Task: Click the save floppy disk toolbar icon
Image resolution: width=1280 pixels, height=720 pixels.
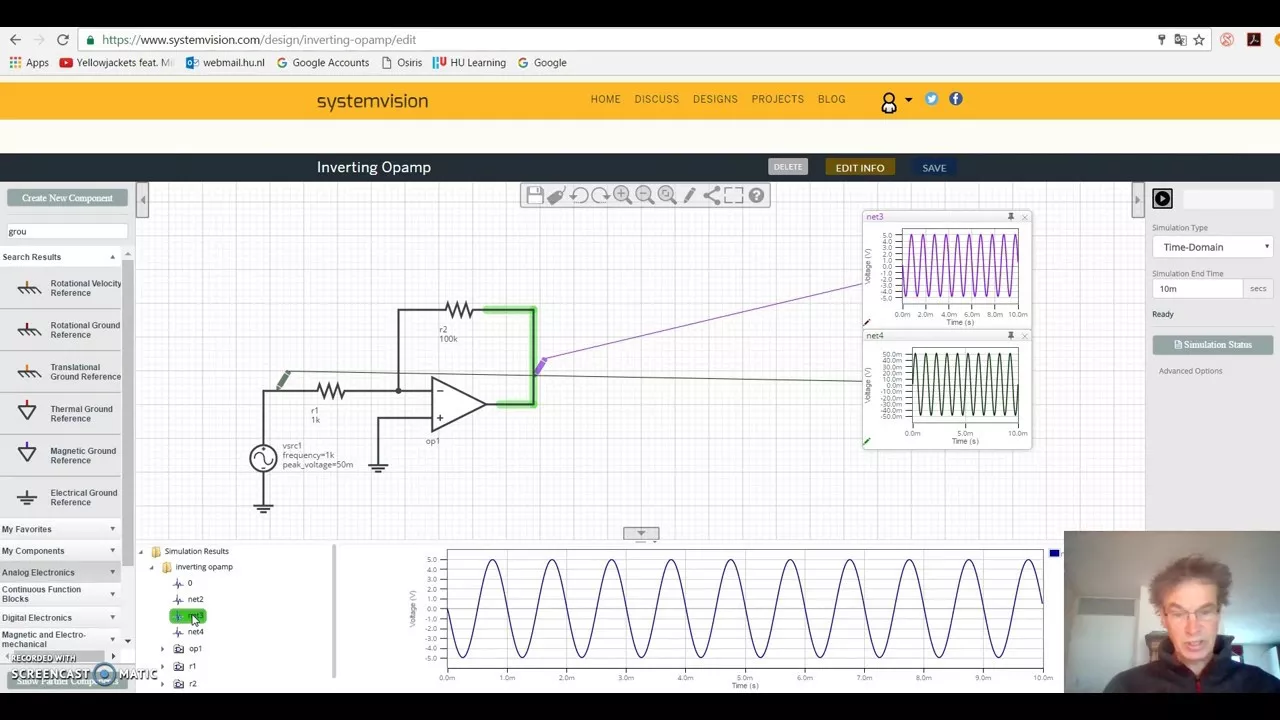Action: point(534,196)
